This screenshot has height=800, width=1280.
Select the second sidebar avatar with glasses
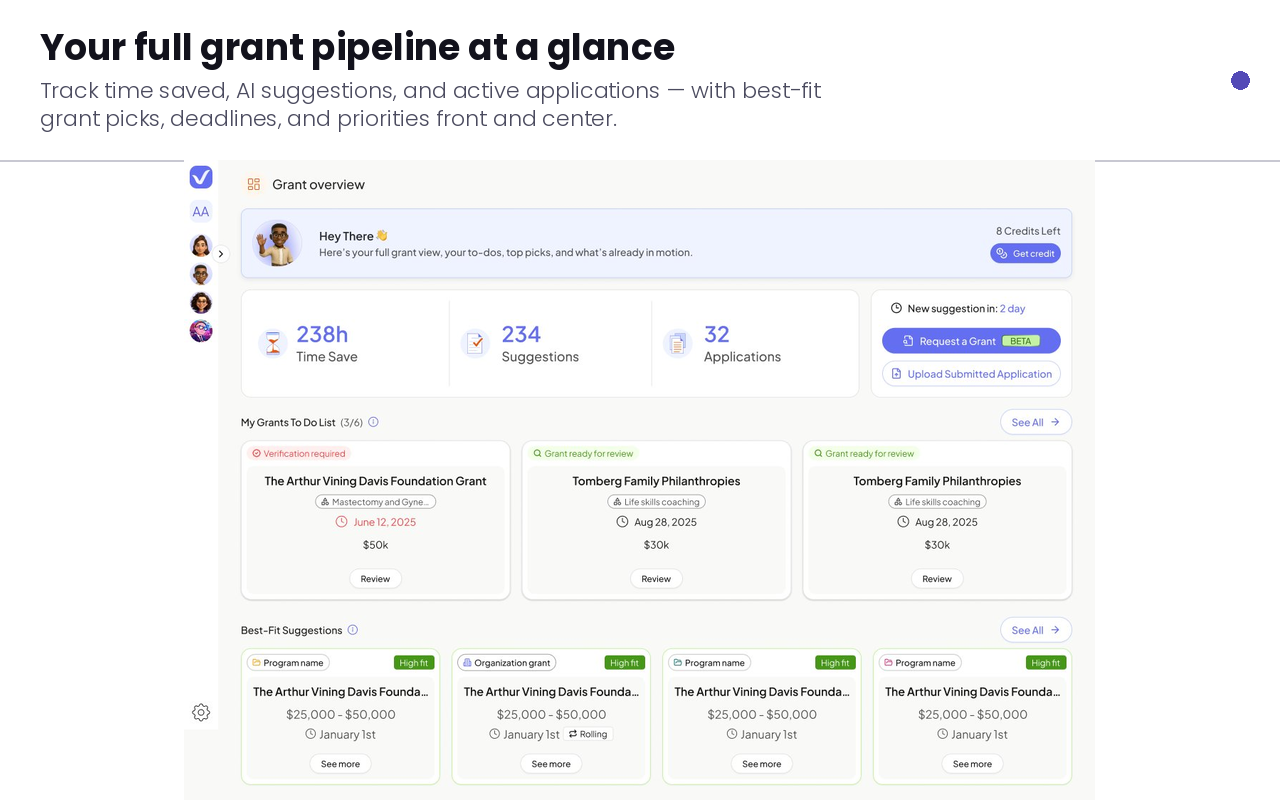[x=201, y=274]
